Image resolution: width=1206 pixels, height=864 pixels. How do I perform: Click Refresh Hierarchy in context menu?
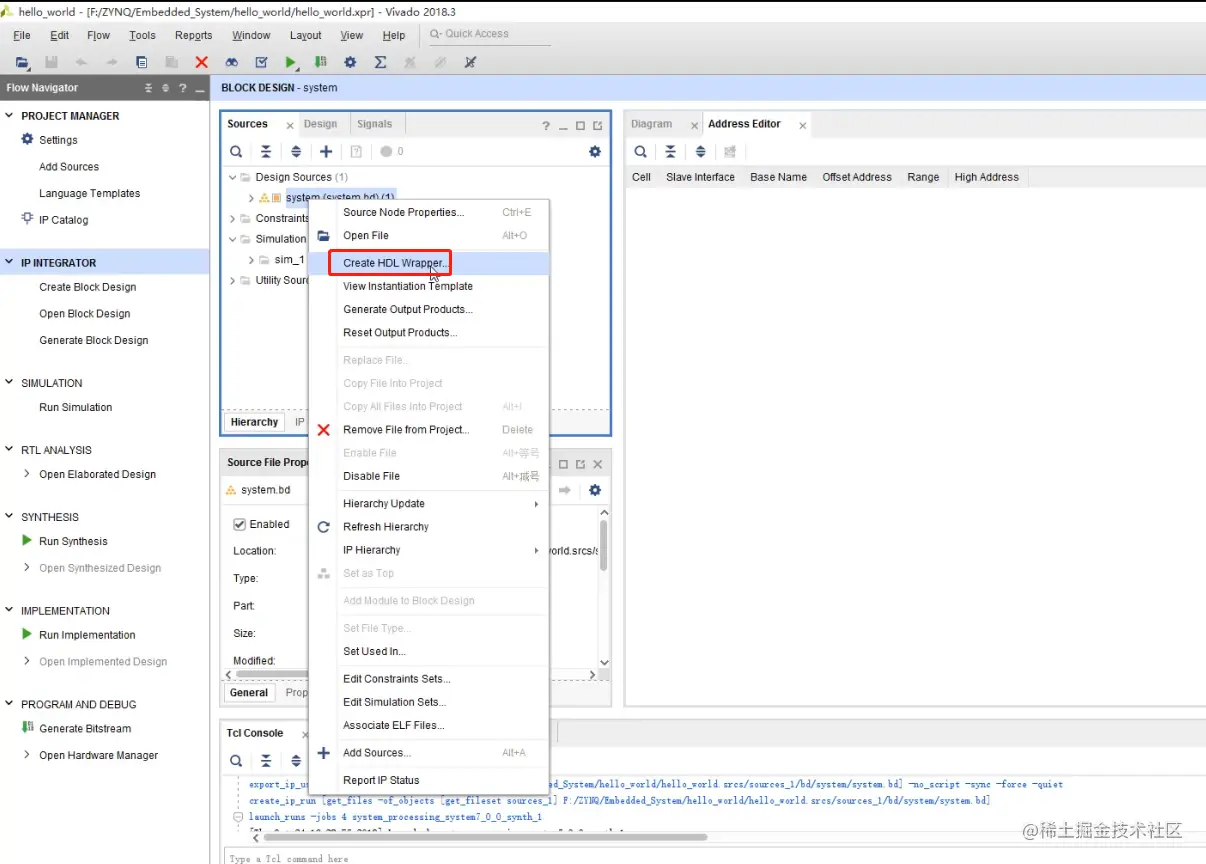click(x=429, y=527)
